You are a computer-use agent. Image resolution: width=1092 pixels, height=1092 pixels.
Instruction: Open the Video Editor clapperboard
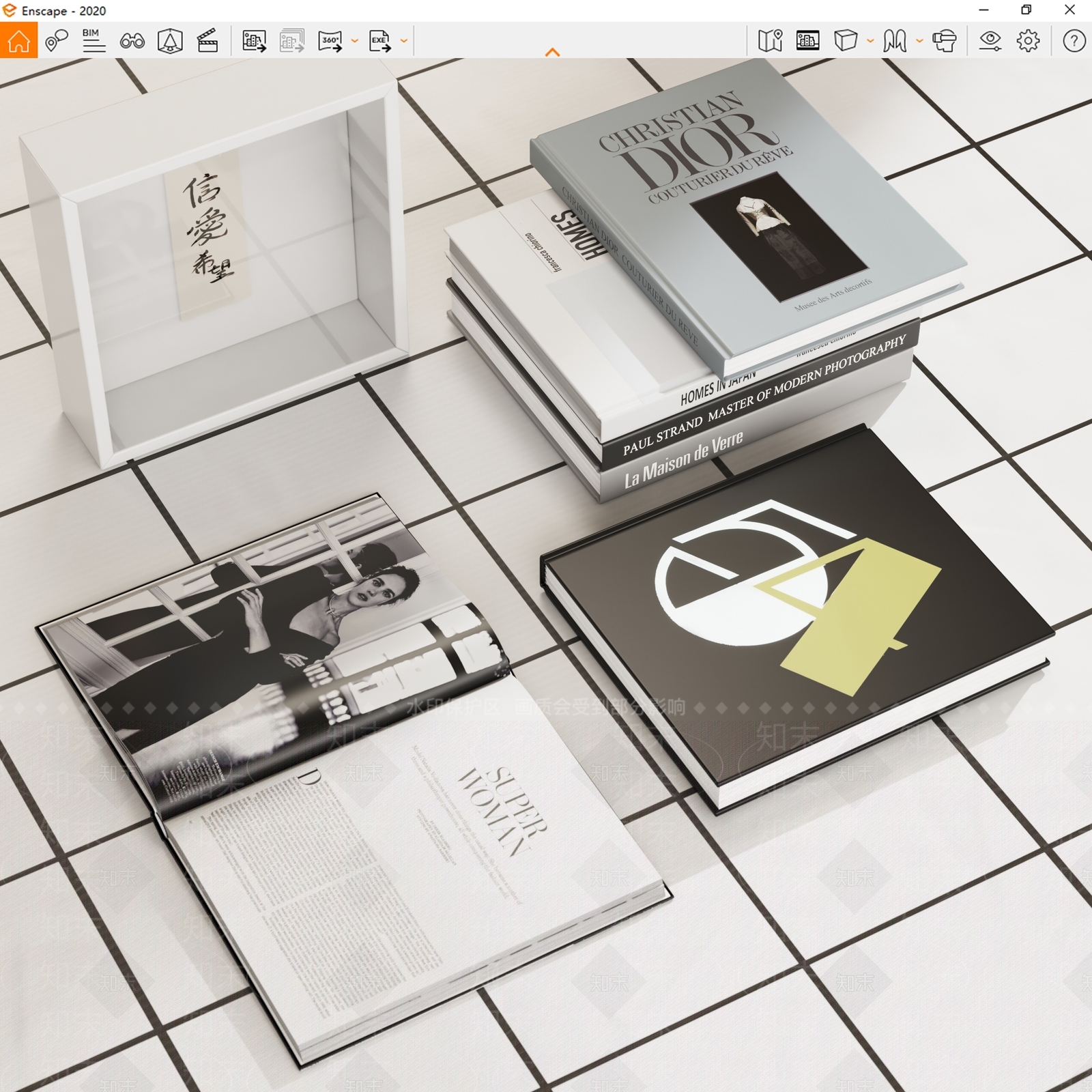(x=207, y=41)
